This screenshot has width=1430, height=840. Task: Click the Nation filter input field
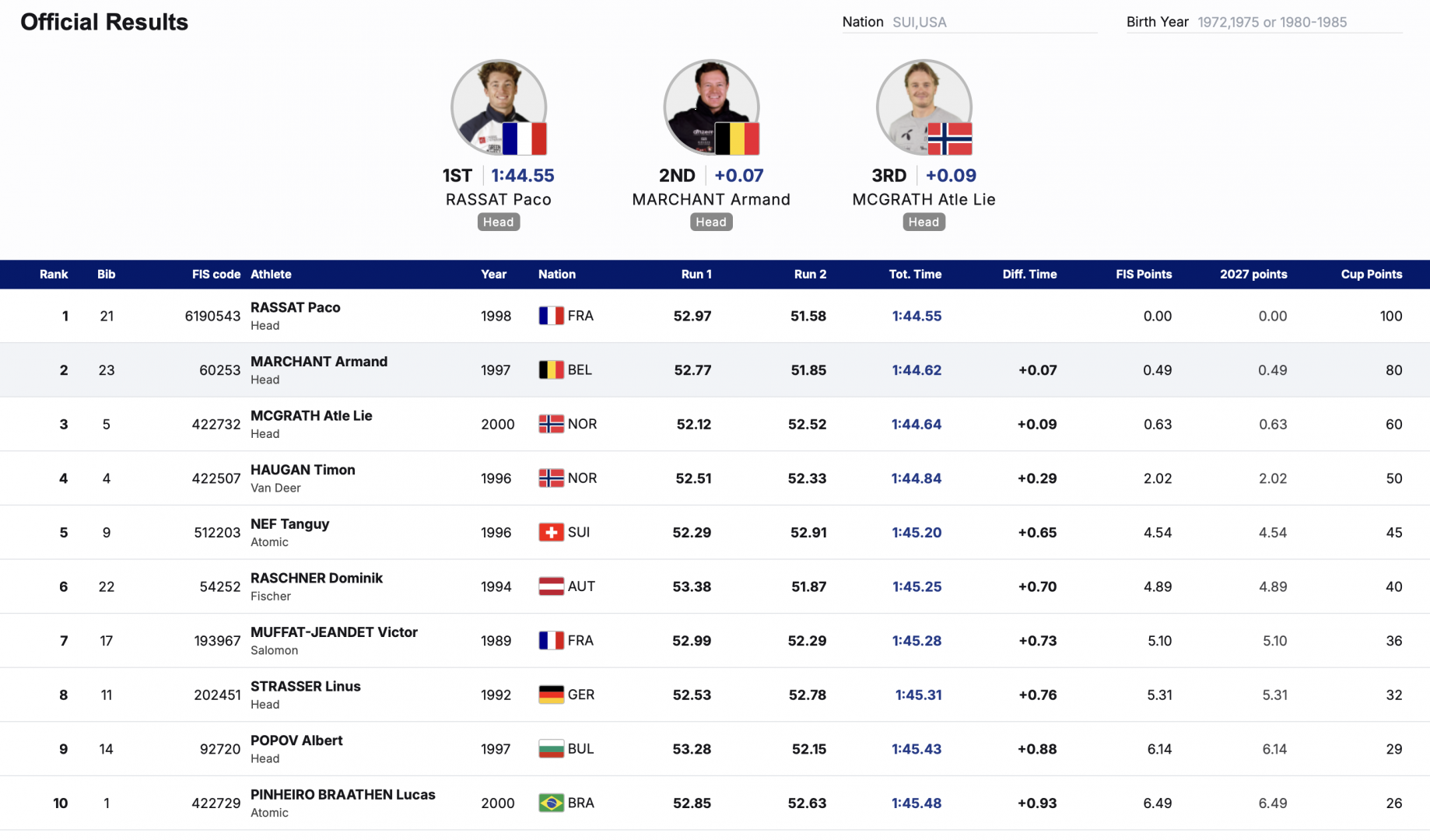(x=994, y=23)
